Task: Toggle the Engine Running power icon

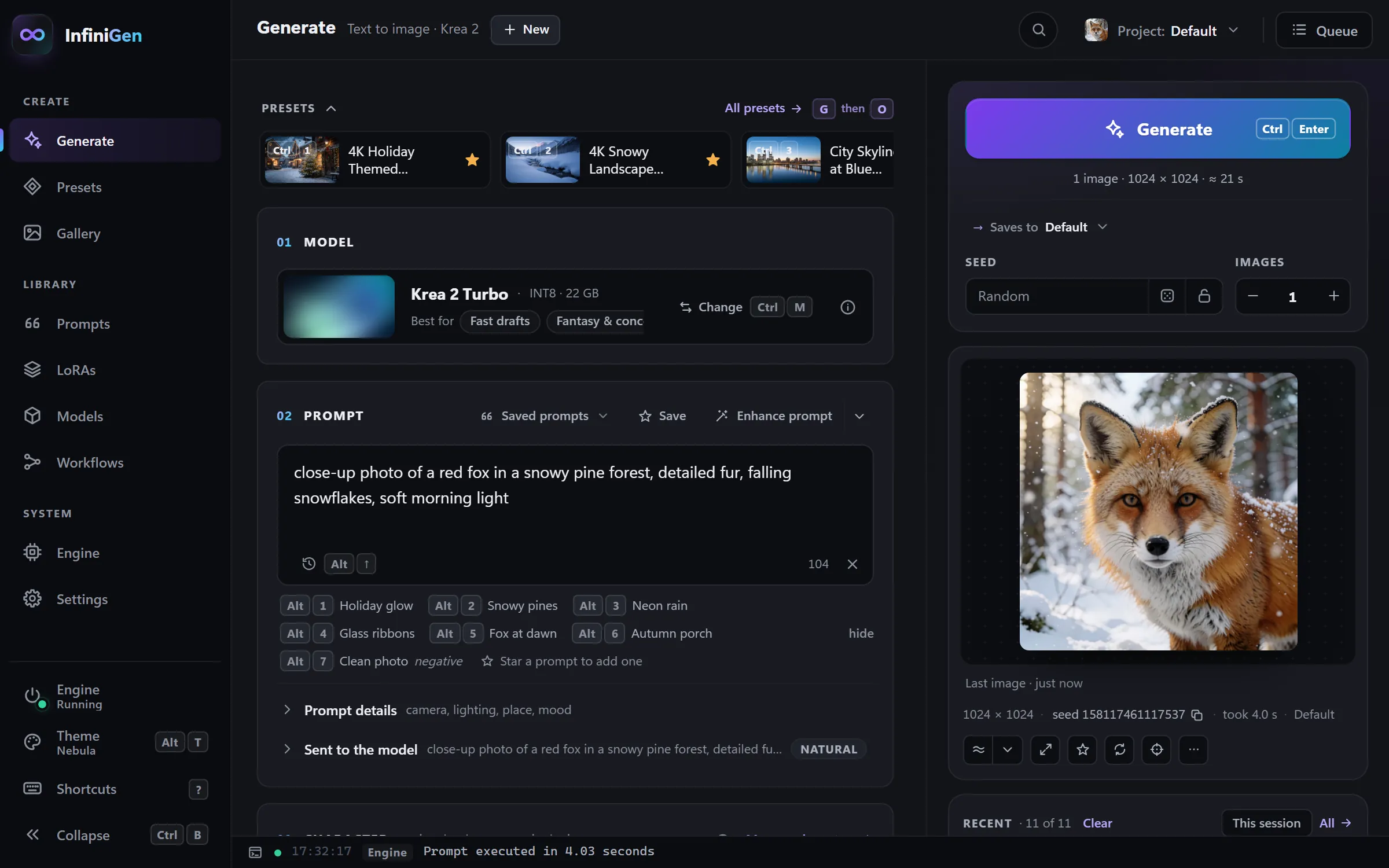Action: [x=33, y=696]
